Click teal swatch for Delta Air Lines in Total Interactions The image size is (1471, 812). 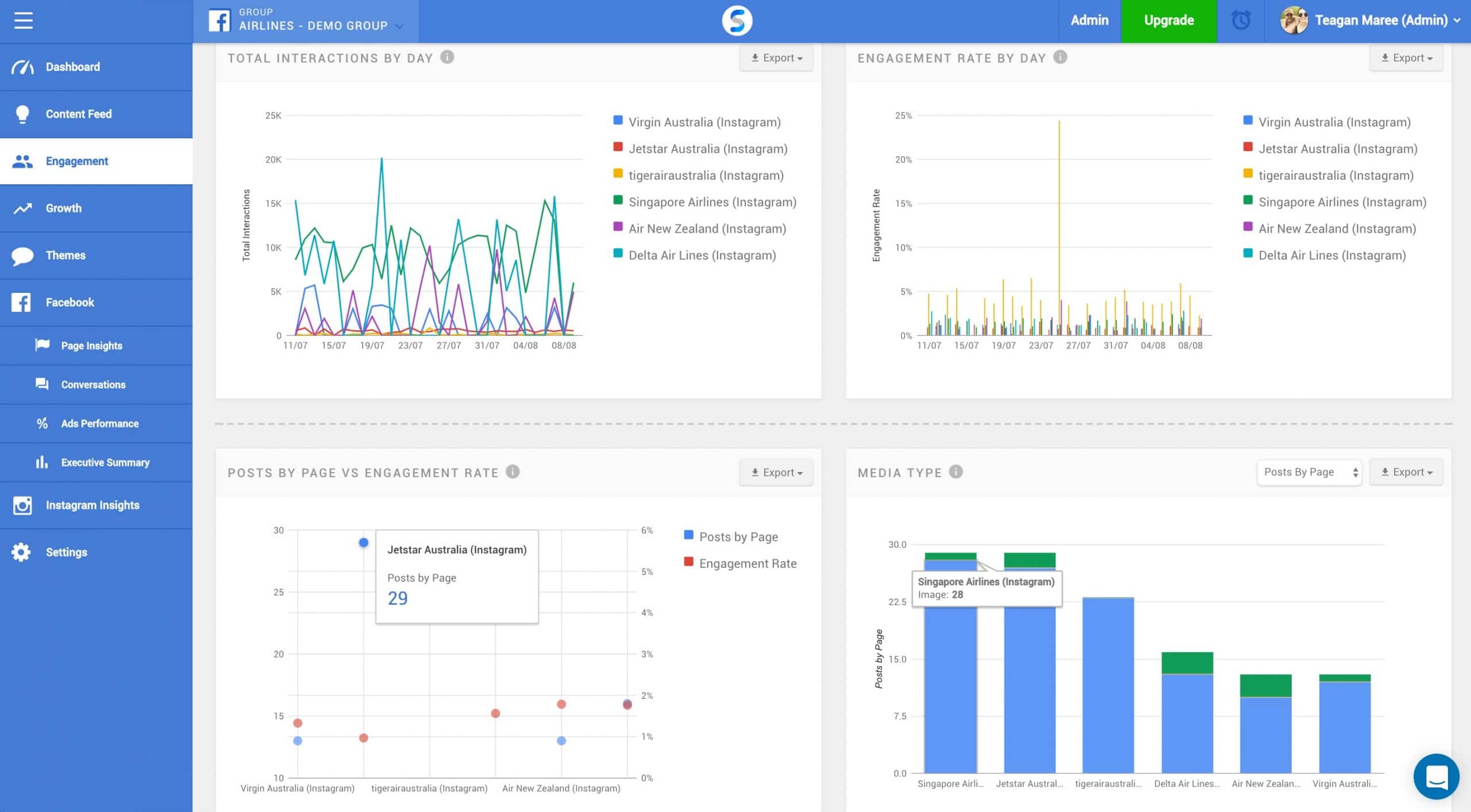pos(618,253)
